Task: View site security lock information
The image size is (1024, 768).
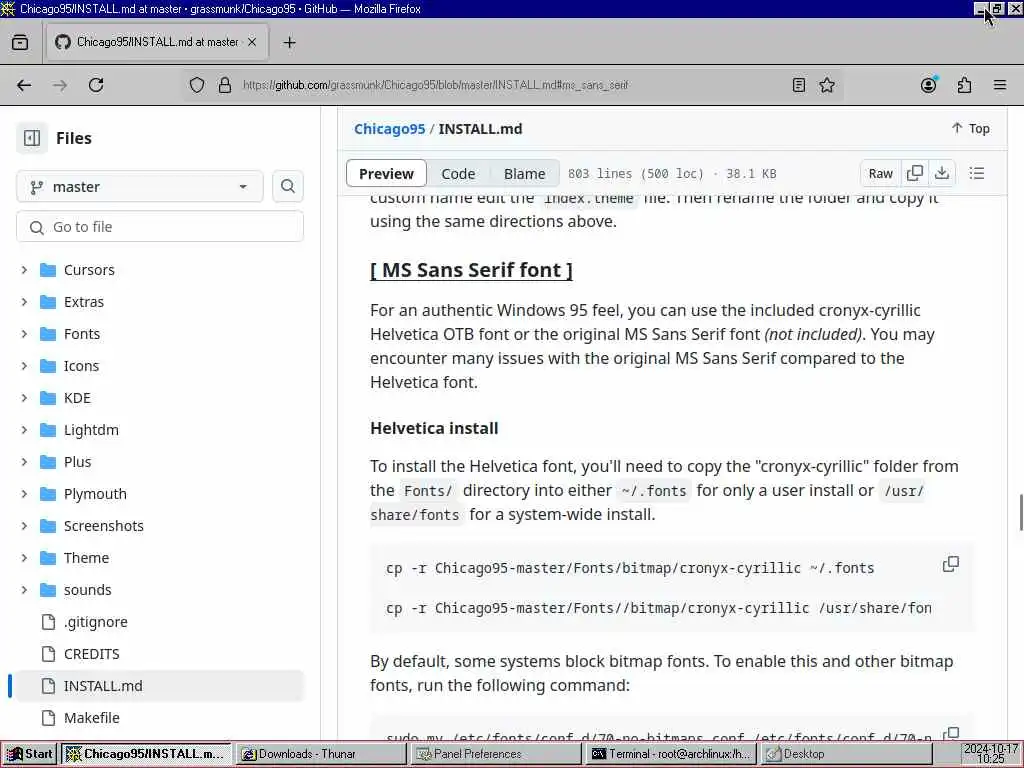Action: click(x=225, y=85)
